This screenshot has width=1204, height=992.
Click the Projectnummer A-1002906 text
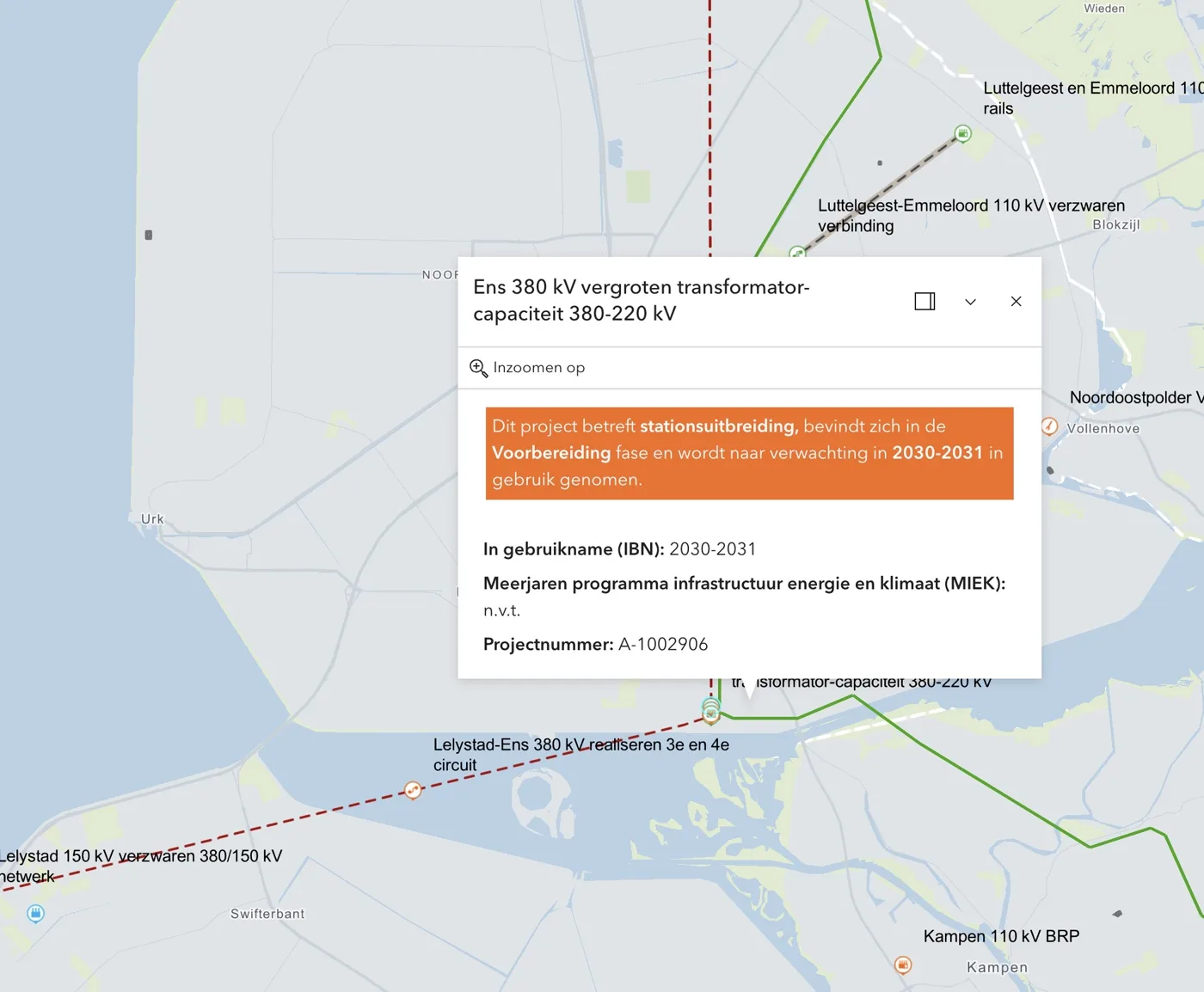tap(595, 644)
